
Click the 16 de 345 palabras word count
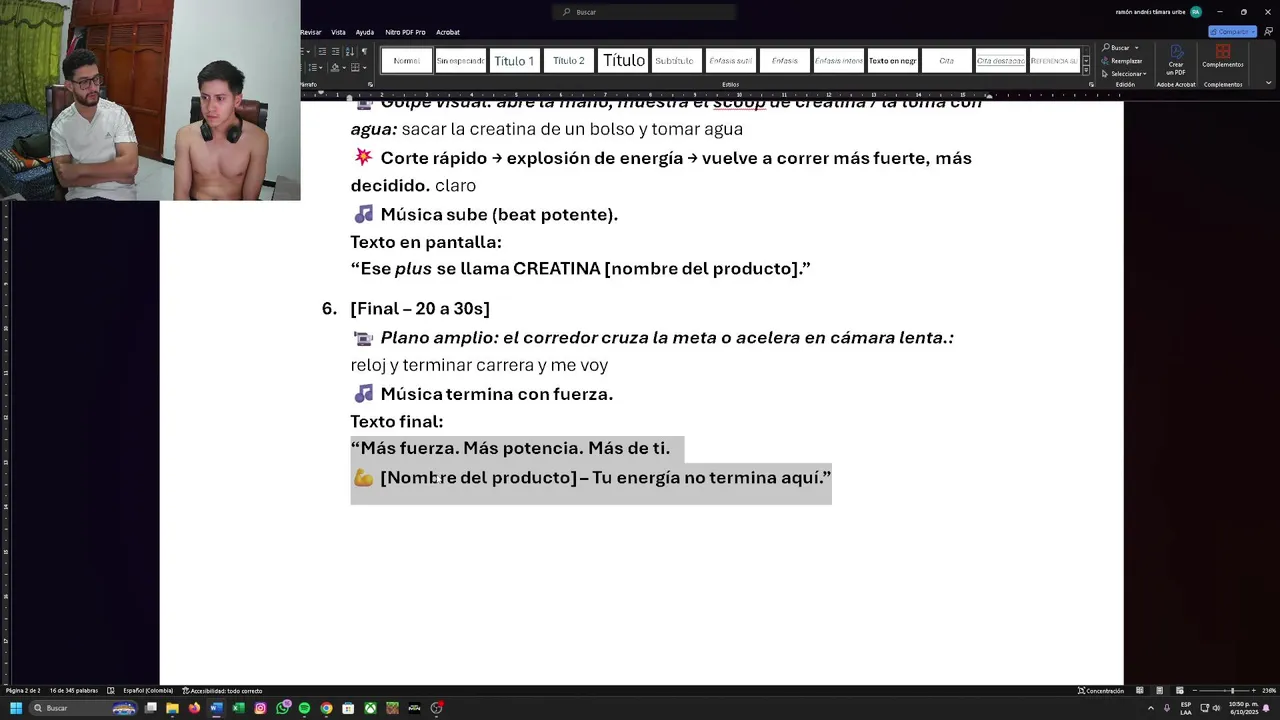point(74,690)
